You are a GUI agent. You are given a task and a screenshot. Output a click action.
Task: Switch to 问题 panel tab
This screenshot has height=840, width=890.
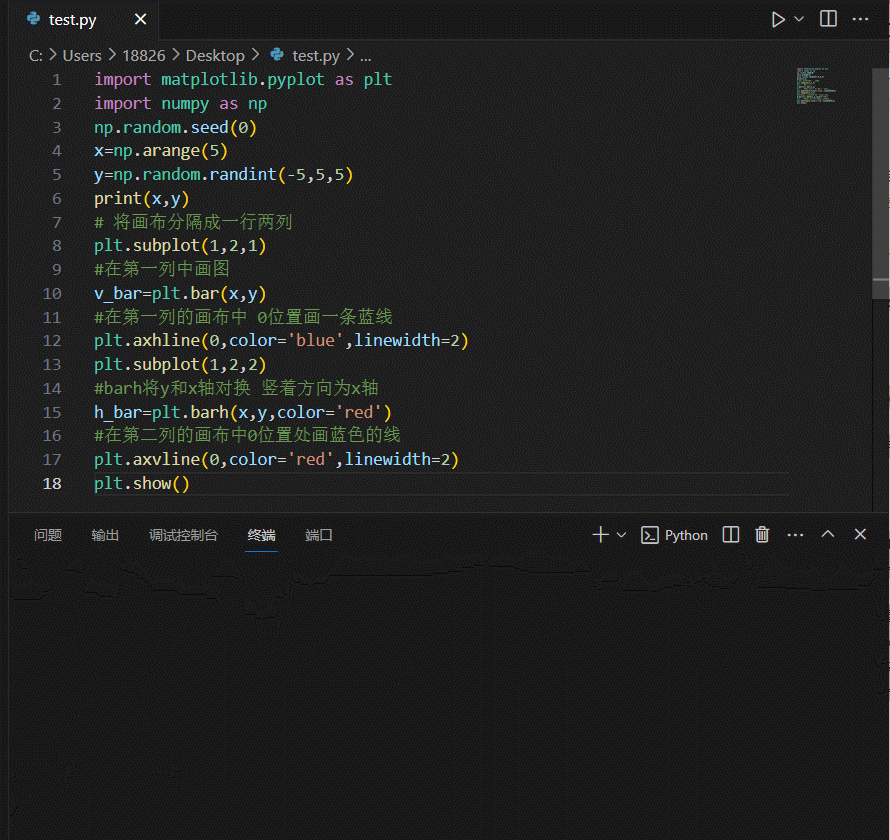coord(48,535)
